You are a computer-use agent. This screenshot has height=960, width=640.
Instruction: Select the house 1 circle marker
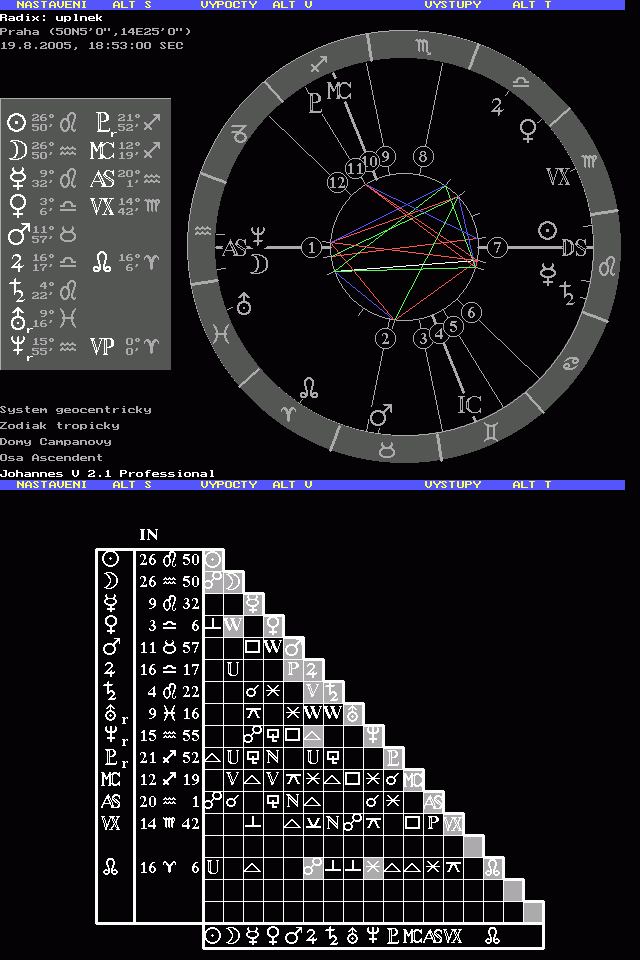[314, 247]
